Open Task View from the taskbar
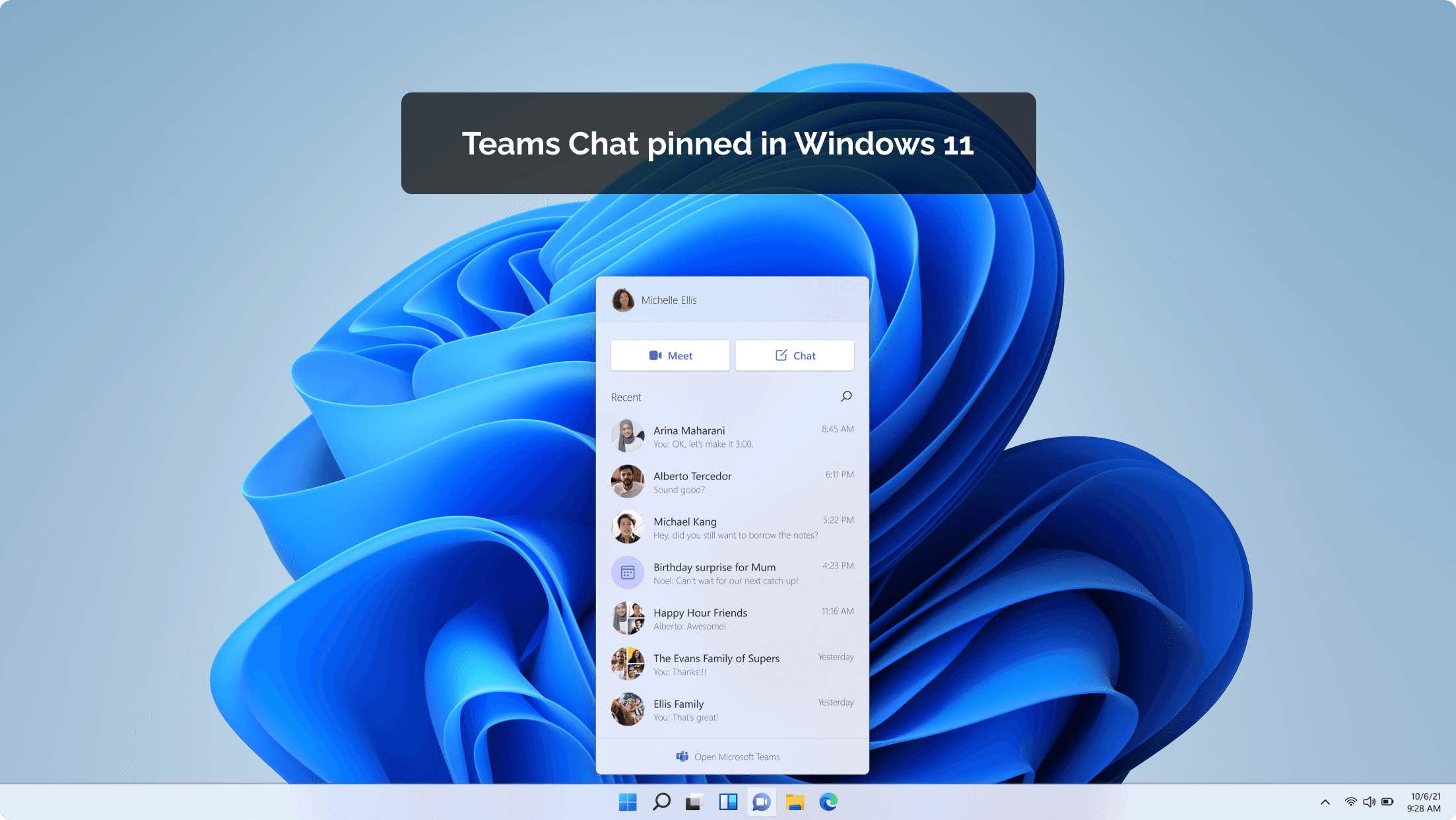Viewport: 1456px width, 820px height. (x=694, y=802)
